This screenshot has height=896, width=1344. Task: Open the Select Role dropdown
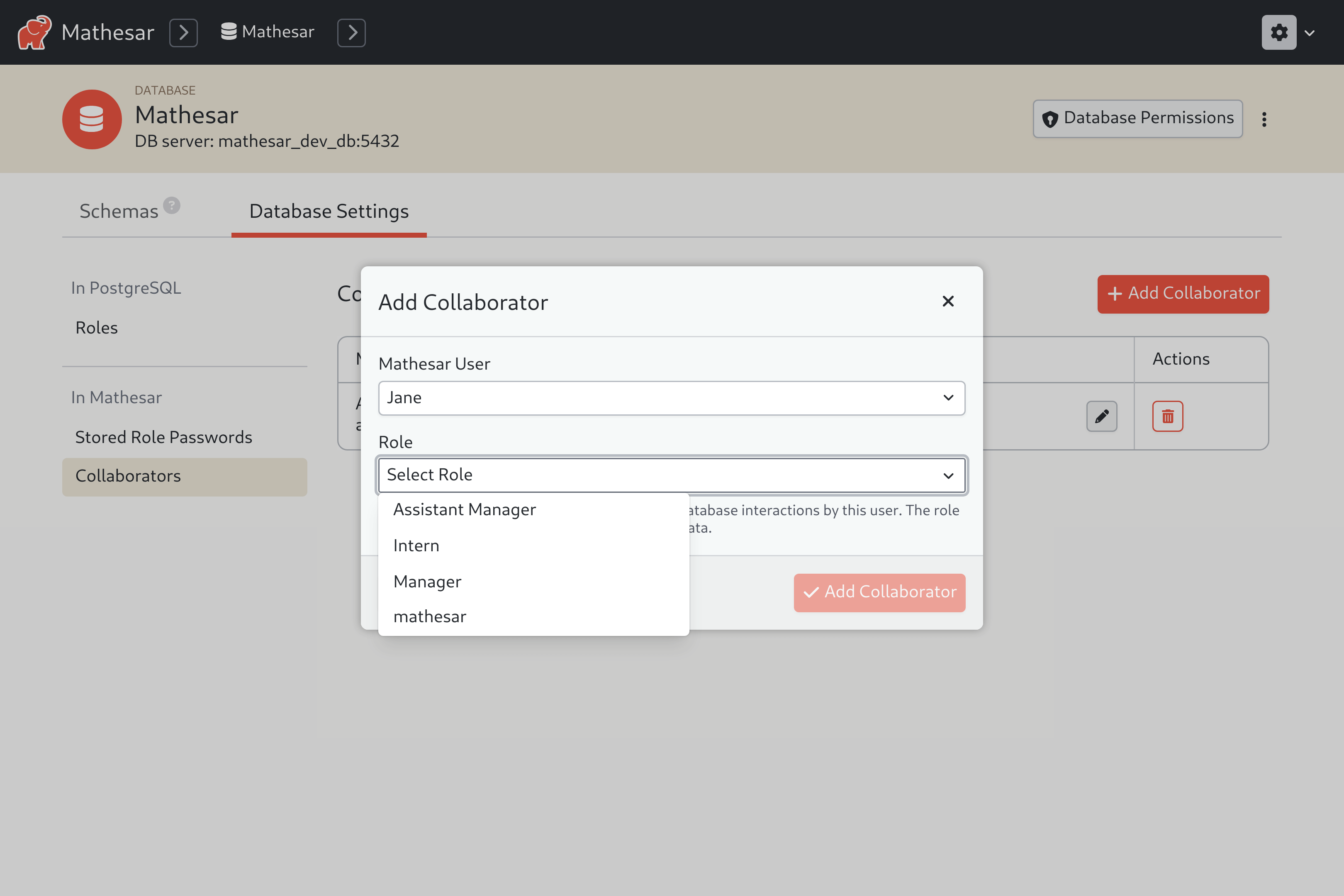coord(671,475)
